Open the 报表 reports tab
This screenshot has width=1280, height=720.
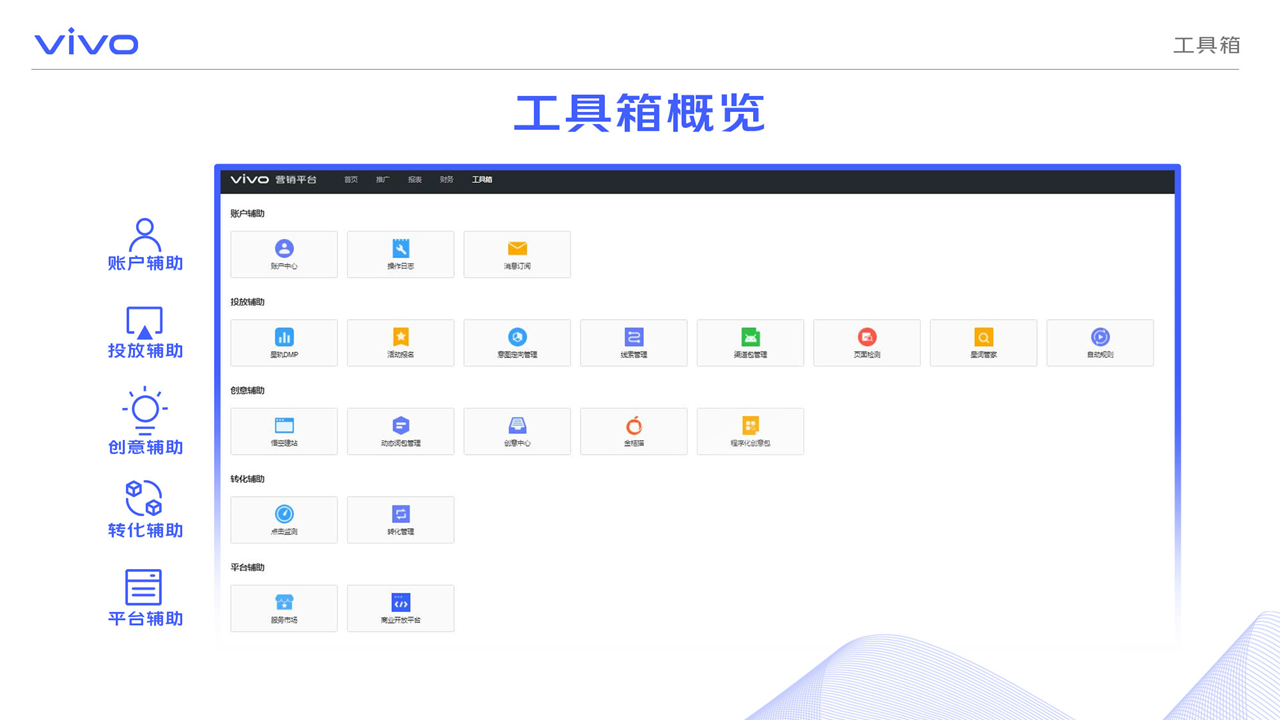pyautogui.click(x=415, y=180)
